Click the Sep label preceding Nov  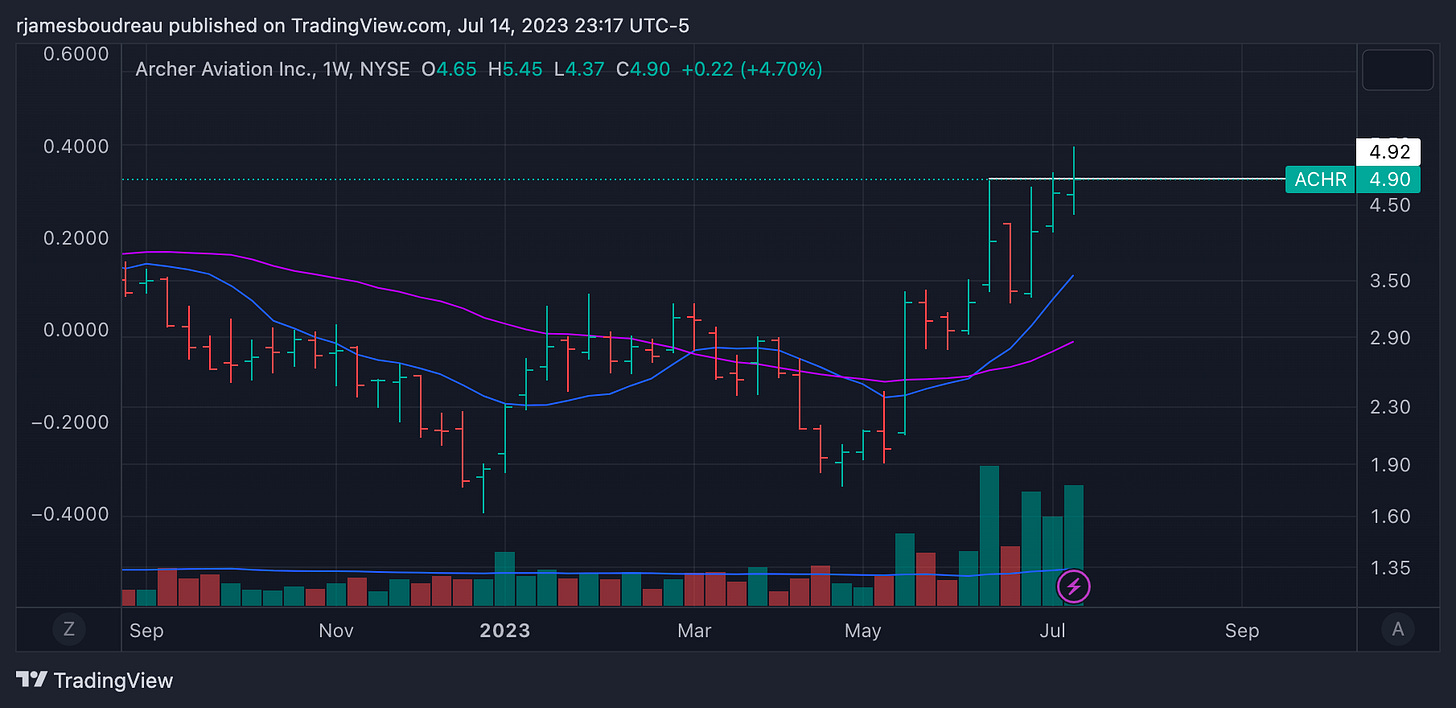tap(146, 631)
